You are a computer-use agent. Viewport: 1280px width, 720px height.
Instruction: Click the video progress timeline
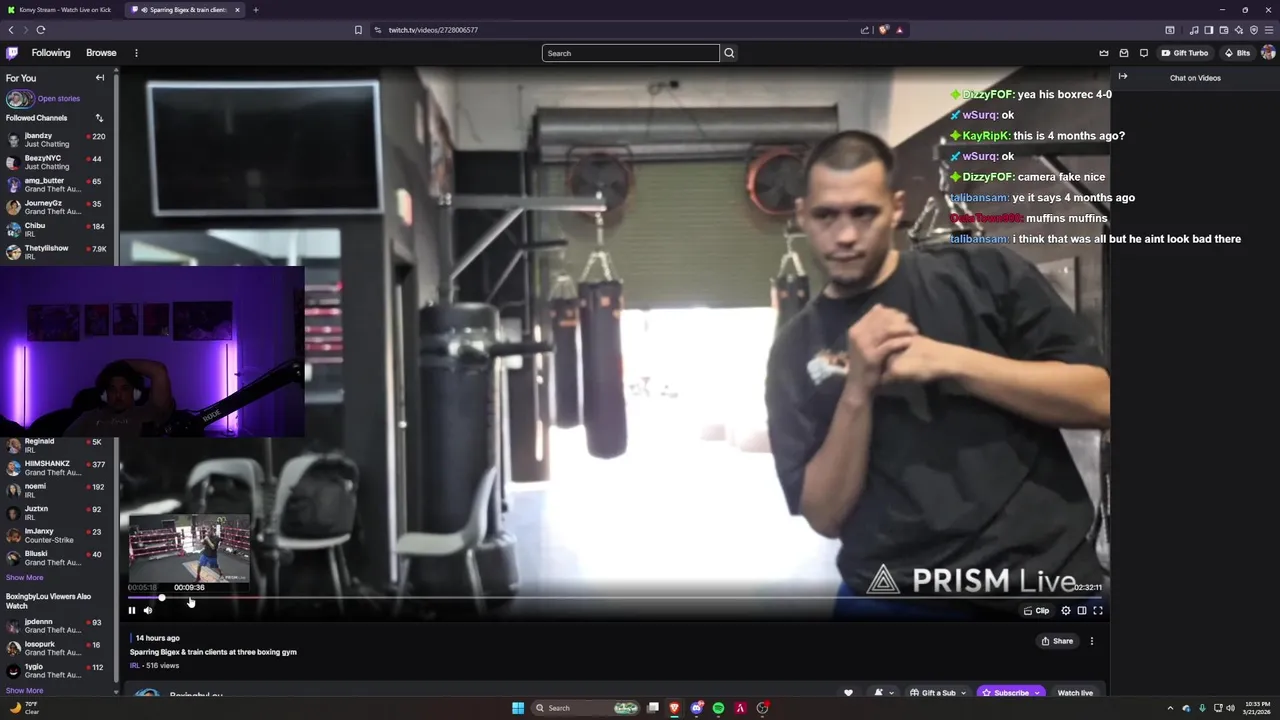(x=615, y=598)
